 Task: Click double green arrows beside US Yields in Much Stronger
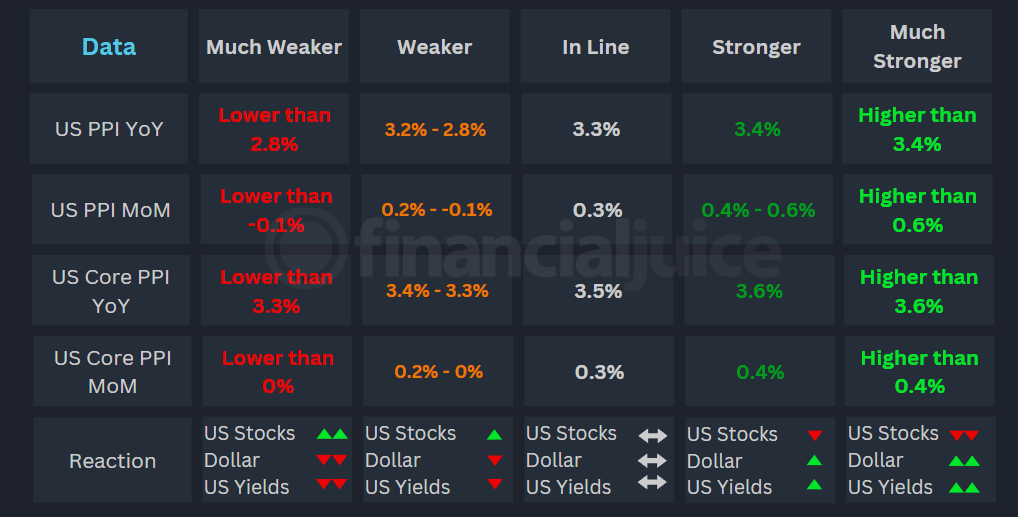[x=964, y=488]
